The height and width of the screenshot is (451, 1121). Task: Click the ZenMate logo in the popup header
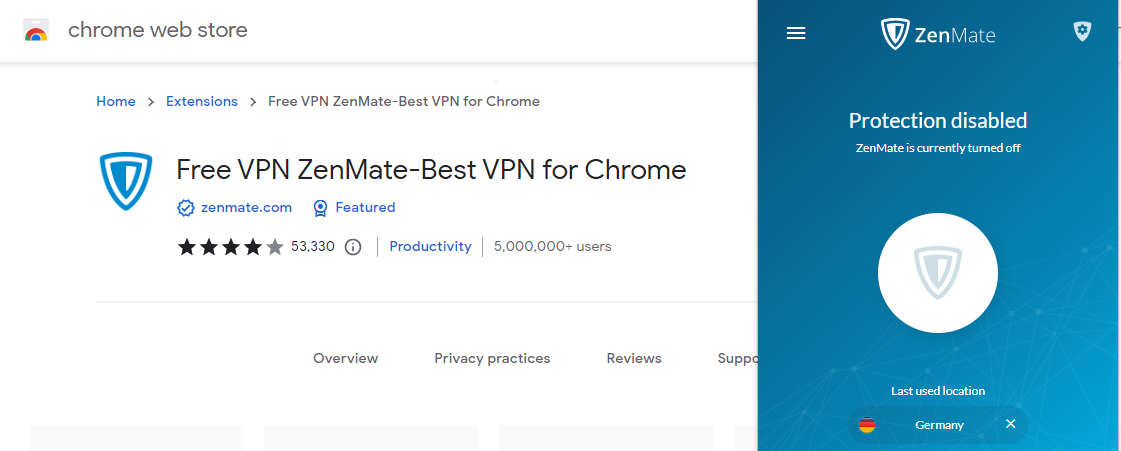938,34
